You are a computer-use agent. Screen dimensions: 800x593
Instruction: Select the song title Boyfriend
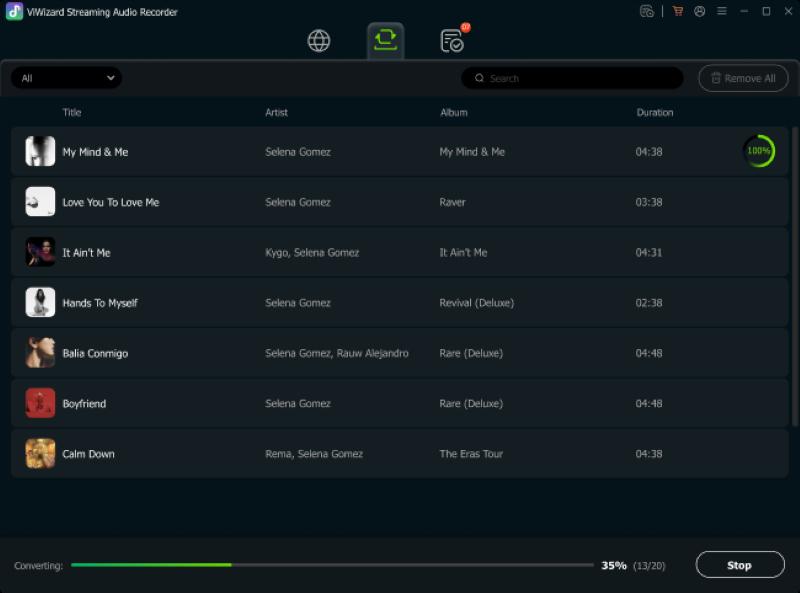[x=84, y=404]
